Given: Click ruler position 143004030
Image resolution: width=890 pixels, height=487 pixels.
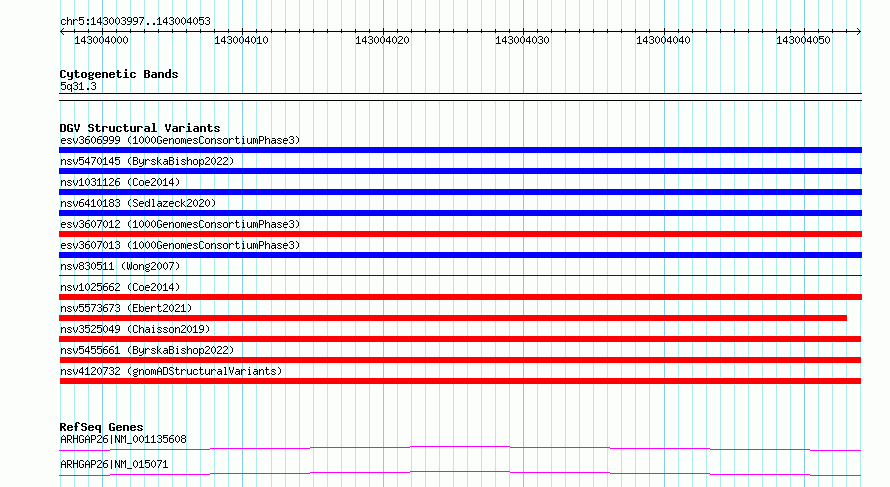Looking at the screenshot, I should pyautogui.click(x=523, y=40).
